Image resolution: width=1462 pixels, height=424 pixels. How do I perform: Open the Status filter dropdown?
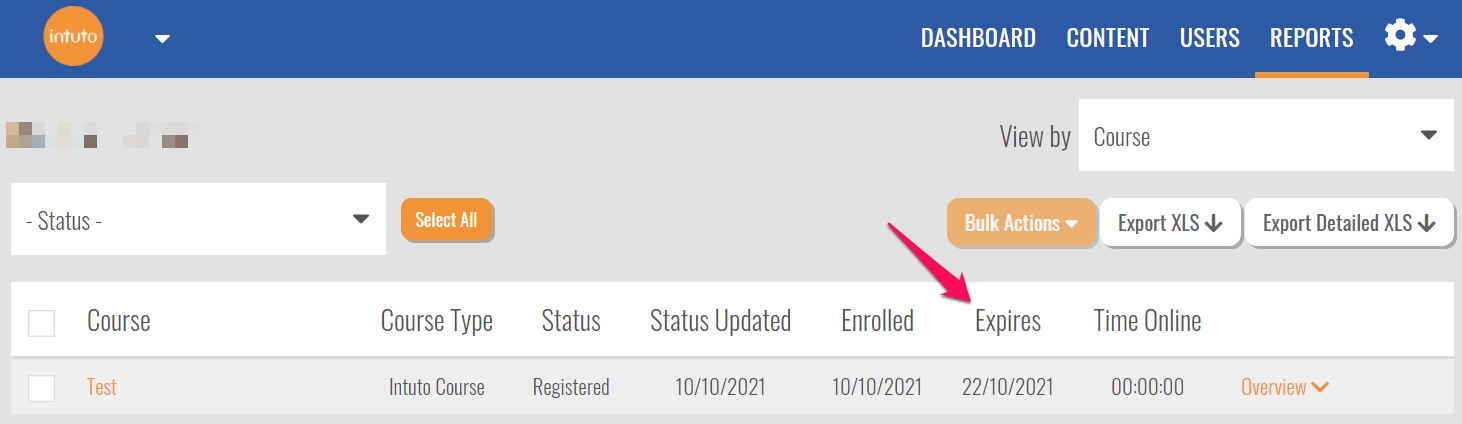(x=198, y=220)
